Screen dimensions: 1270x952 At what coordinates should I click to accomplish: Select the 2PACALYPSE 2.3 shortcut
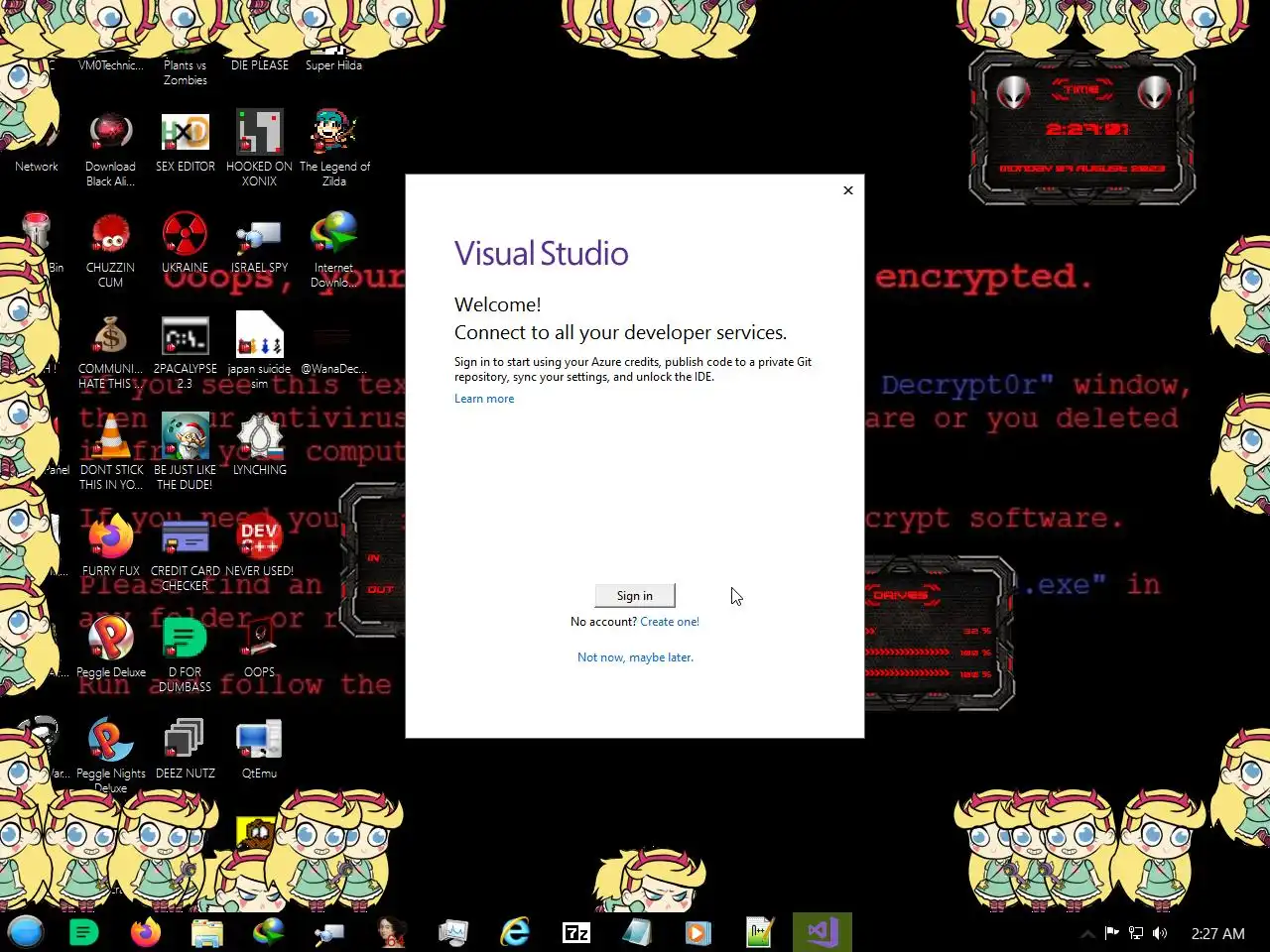pos(186,352)
